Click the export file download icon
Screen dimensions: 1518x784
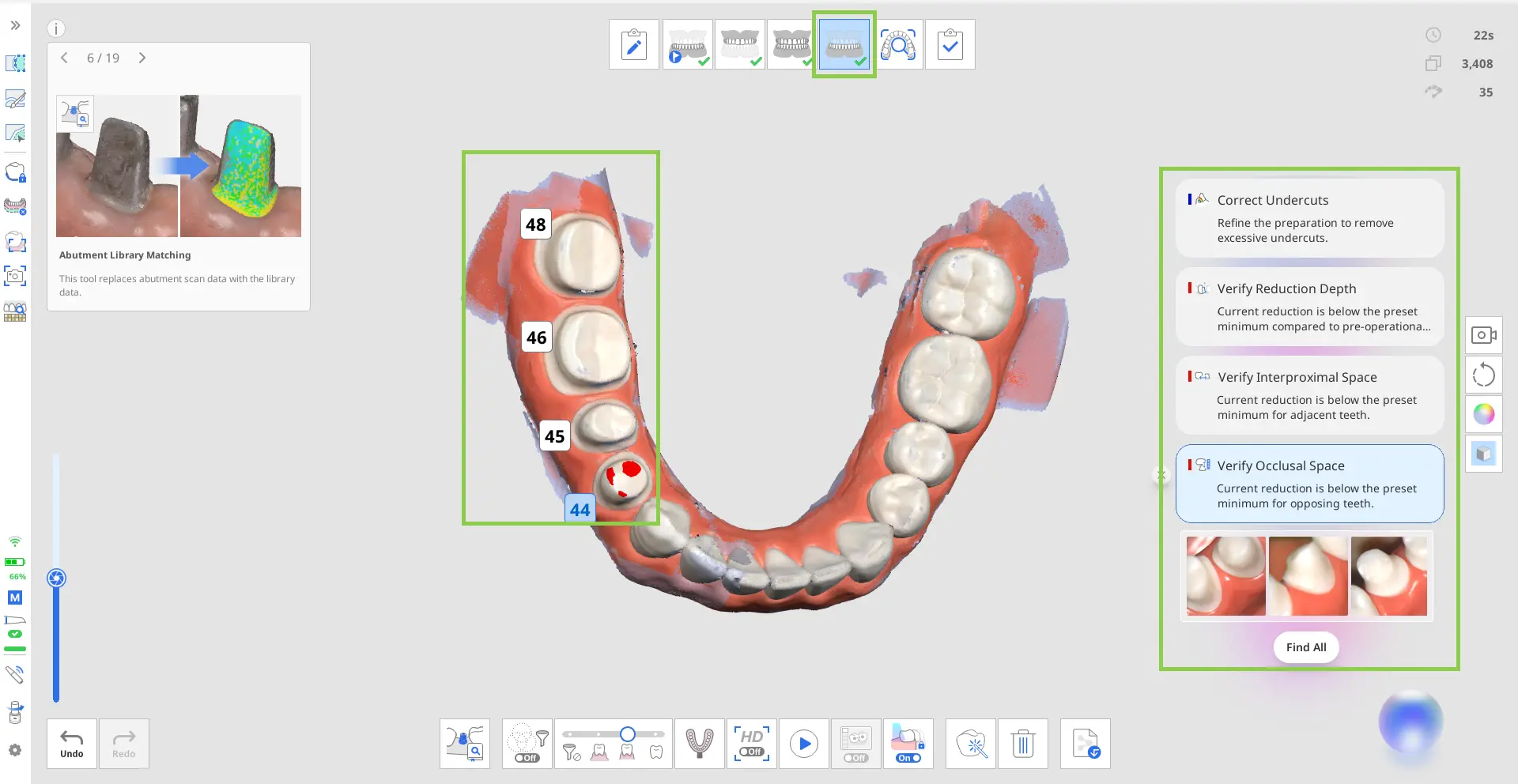click(x=1086, y=744)
